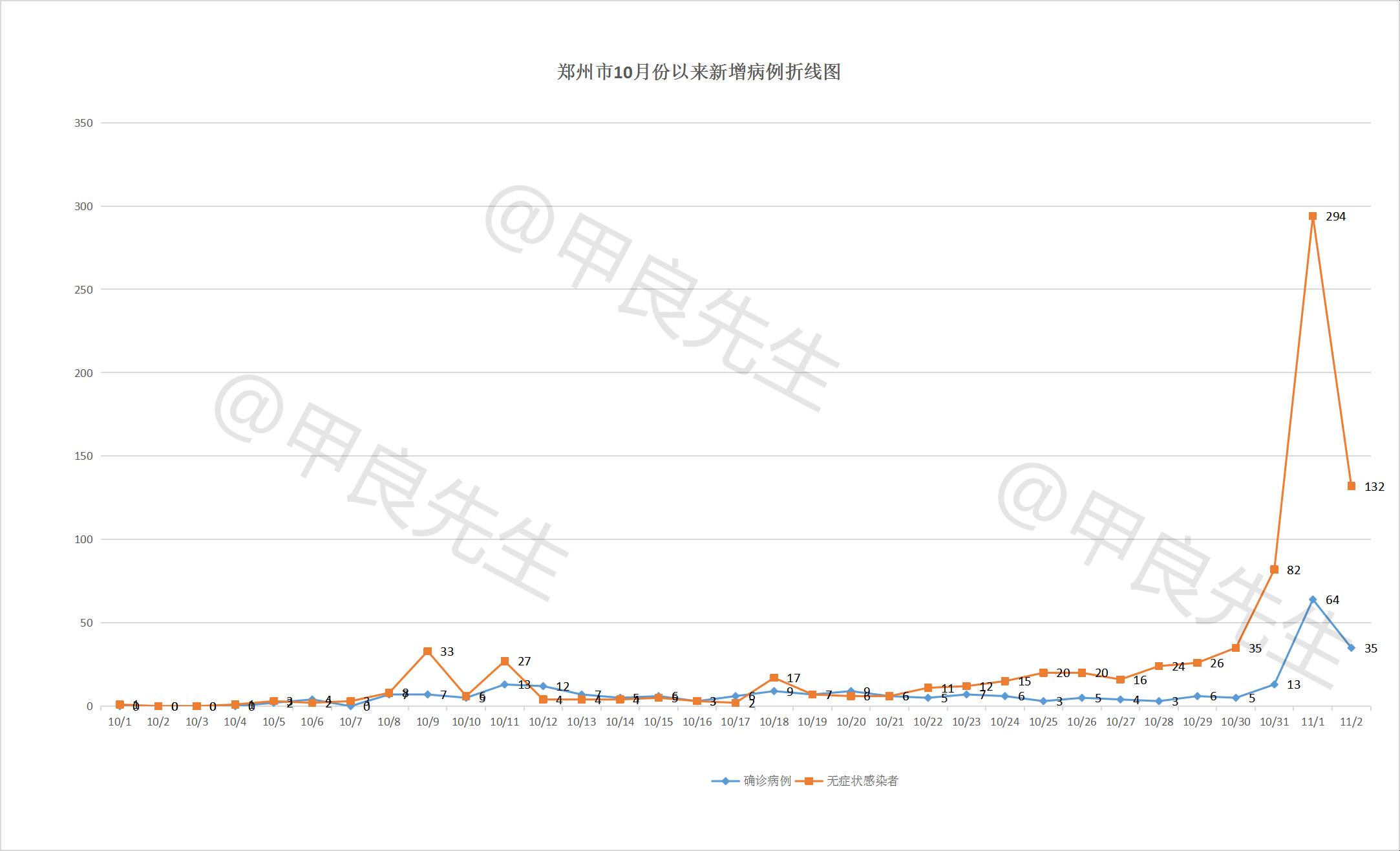Viewport: 1400px width, 851px height.
Task: Click the data label 33
Action: click(x=447, y=652)
